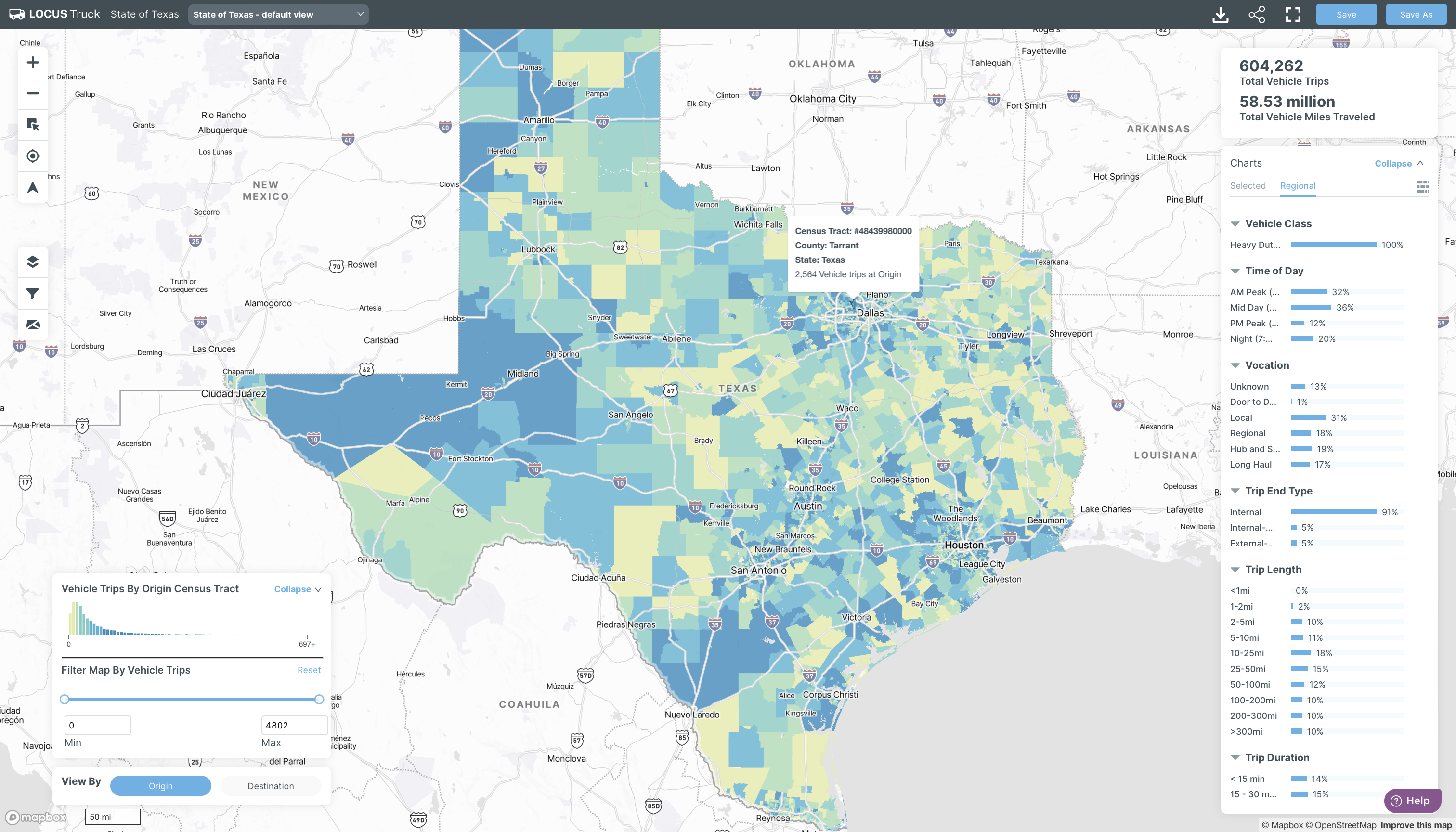Image resolution: width=1456 pixels, height=832 pixels.
Task: Click the Local vocation bar
Action: [1308, 418]
